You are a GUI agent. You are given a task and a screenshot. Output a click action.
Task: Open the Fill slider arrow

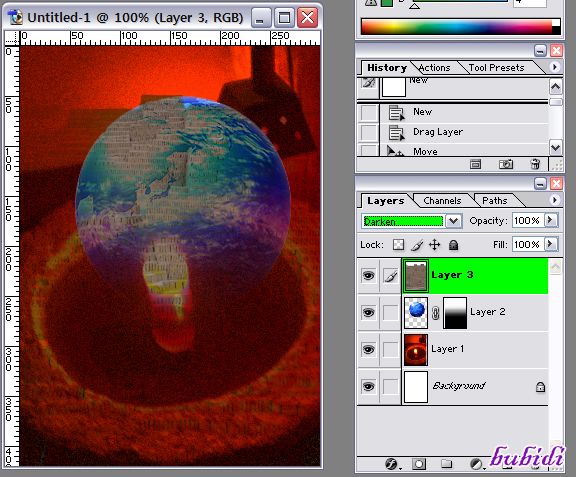[x=550, y=244]
